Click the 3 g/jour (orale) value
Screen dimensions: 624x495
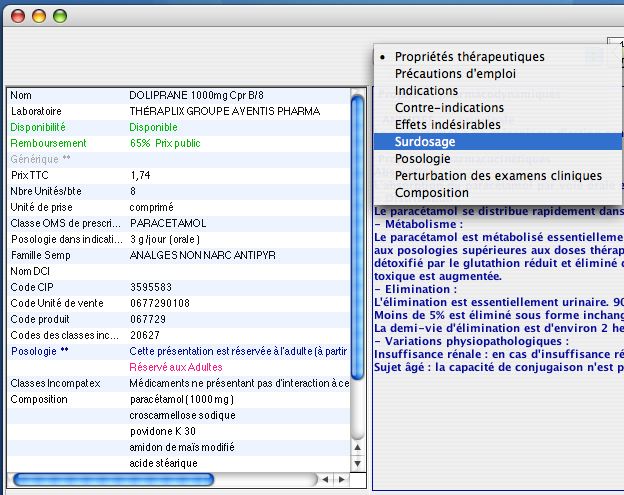pyautogui.click(x=165, y=239)
